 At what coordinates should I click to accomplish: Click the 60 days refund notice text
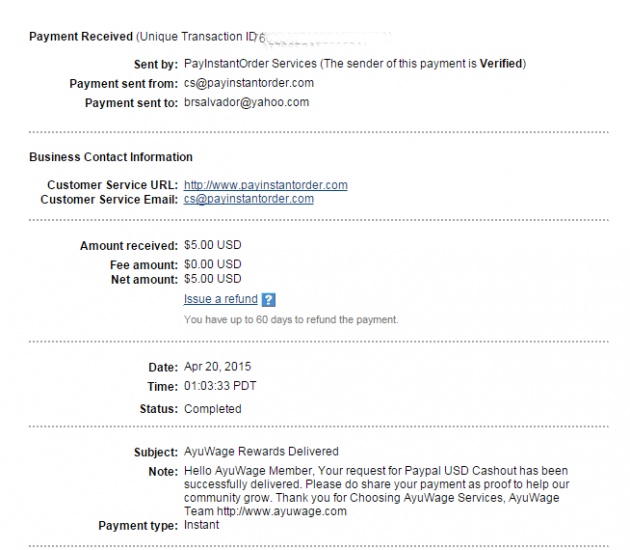(291, 320)
